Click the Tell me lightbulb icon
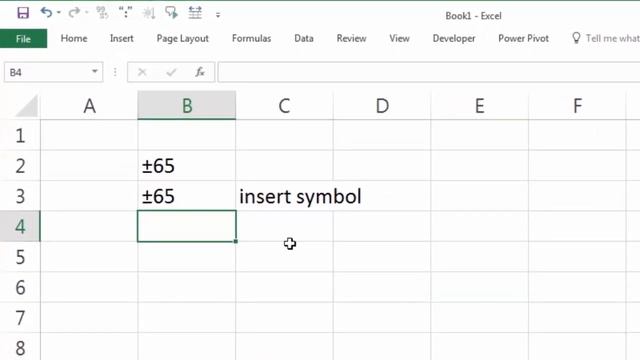 coord(576,38)
